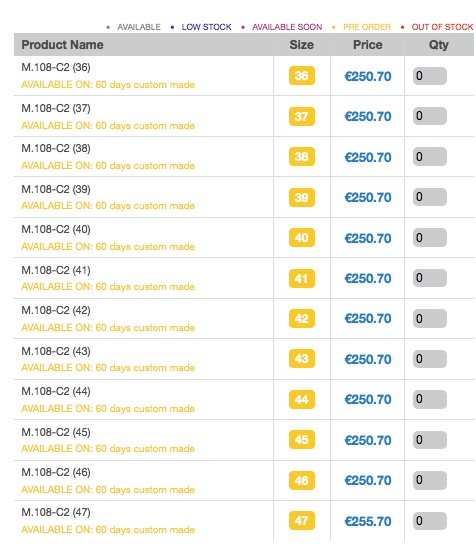Focus quantity input for size 47
The image size is (476, 547).
point(430,520)
